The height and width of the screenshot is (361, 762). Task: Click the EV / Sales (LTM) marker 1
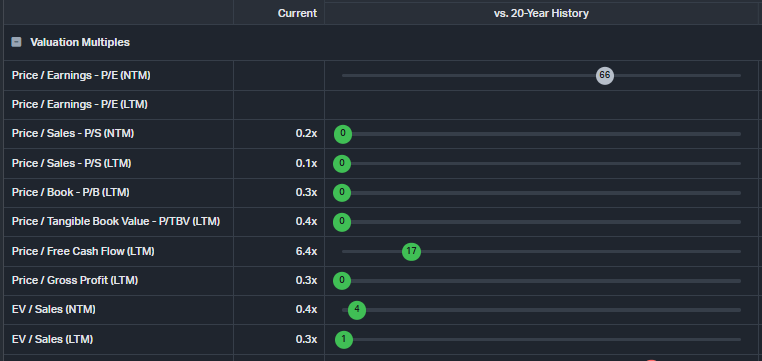point(344,340)
